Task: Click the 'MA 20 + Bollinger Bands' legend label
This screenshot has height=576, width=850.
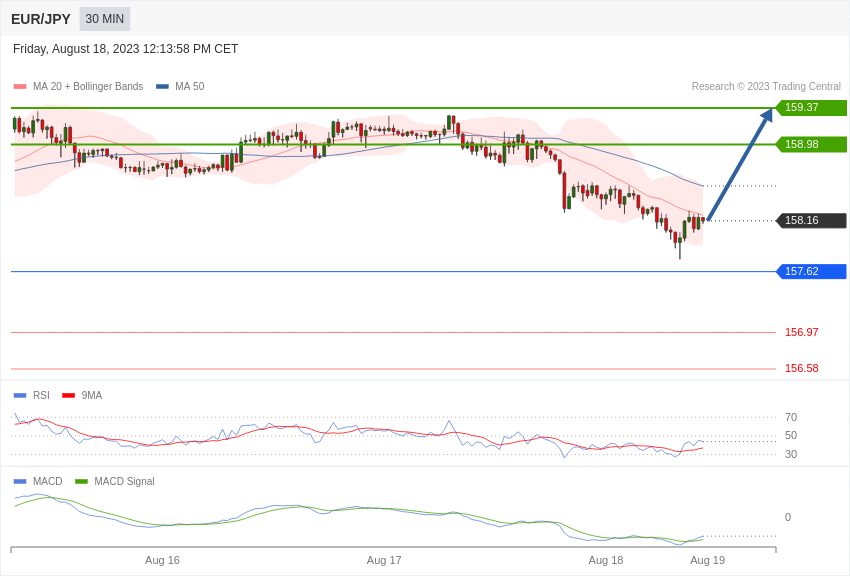Action: (88, 87)
